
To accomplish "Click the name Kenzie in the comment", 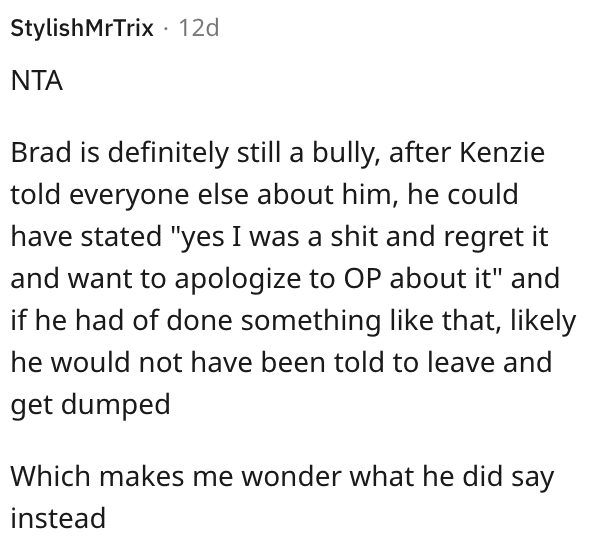I will (x=502, y=152).
